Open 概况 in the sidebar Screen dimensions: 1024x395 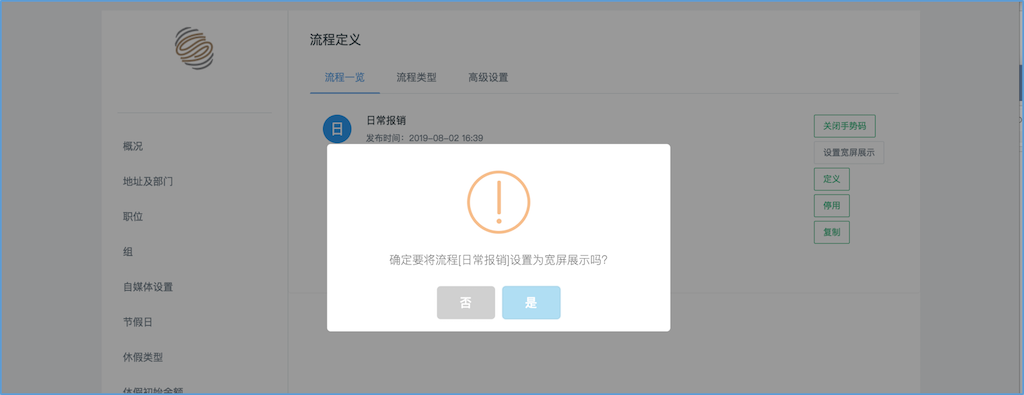[133, 146]
